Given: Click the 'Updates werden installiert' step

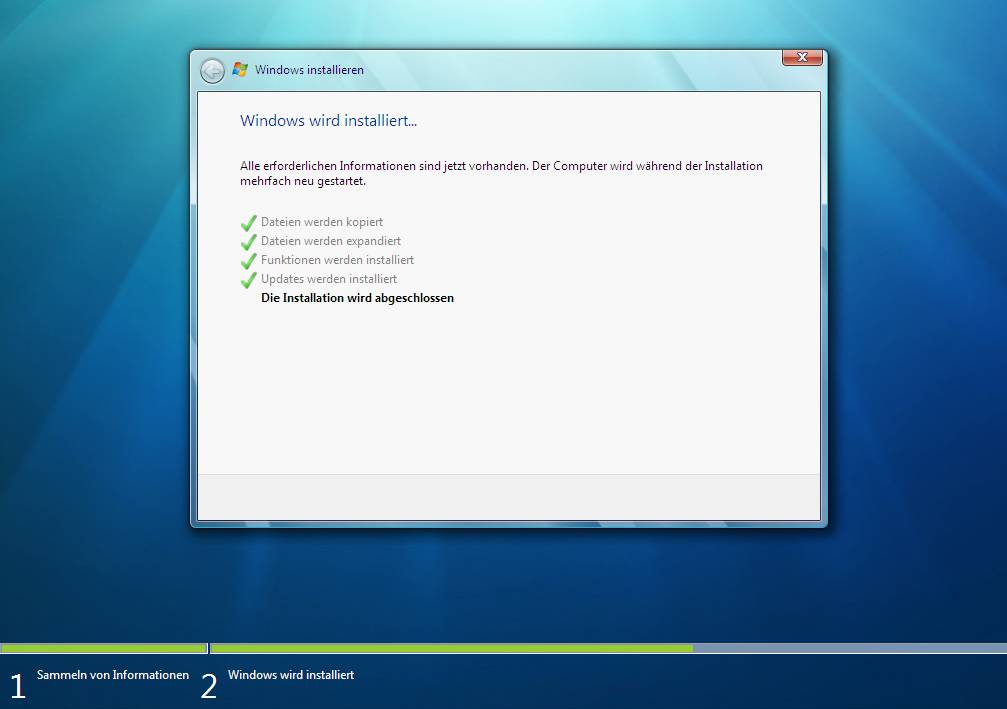Looking at the screenshot, I should click(x=329, y=279).
